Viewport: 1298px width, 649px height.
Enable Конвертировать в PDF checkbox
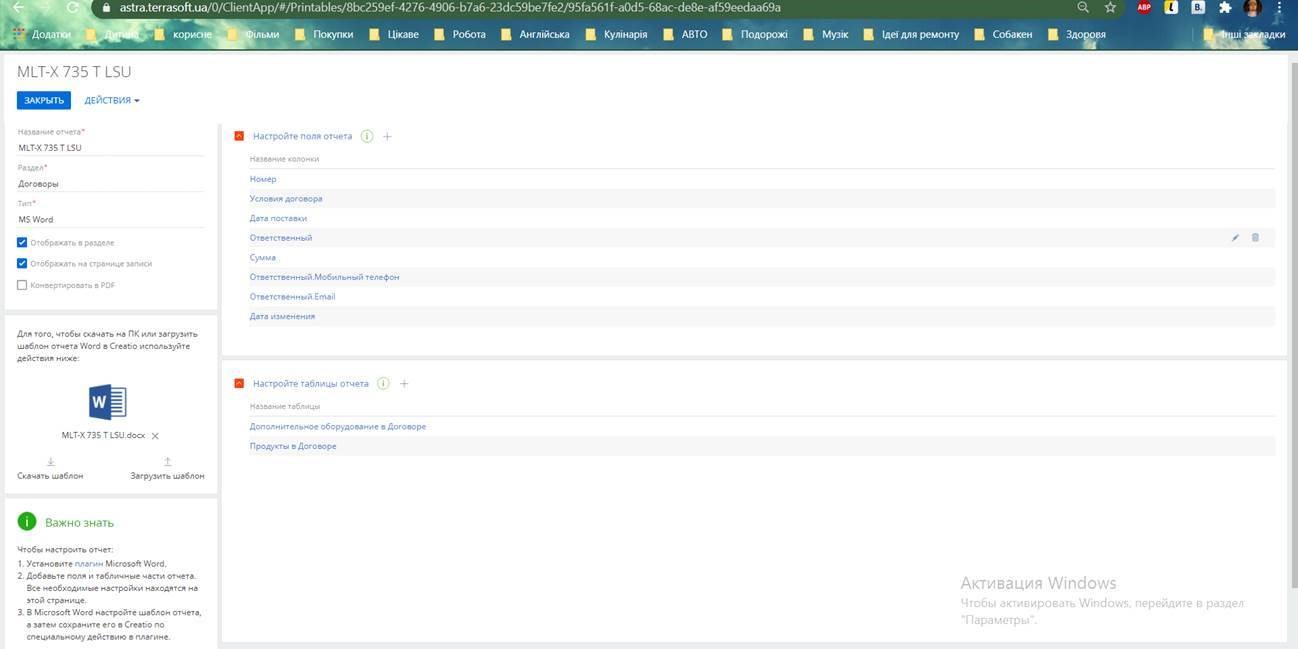22,285
